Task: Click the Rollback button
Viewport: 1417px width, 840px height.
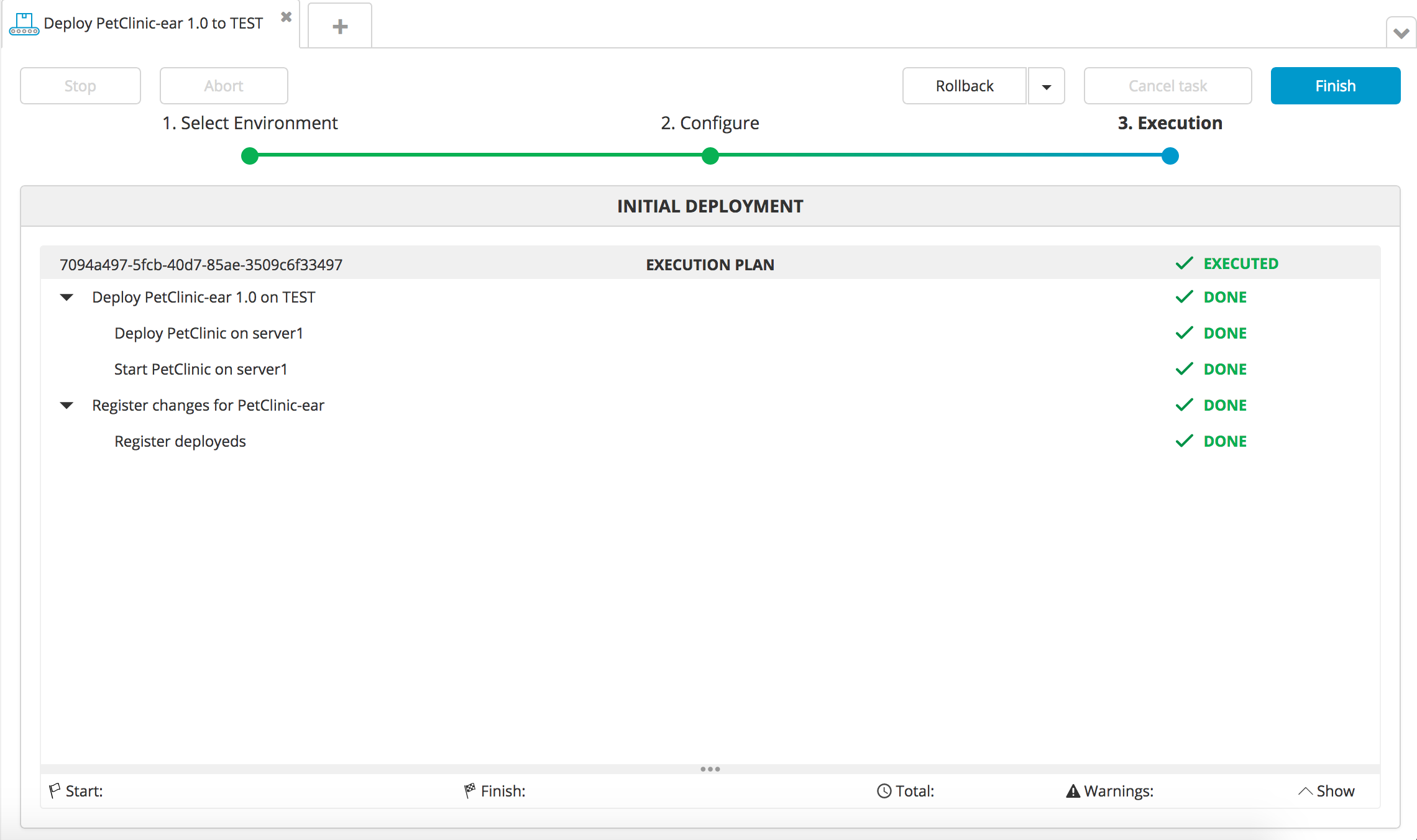Action: point(964,86)
